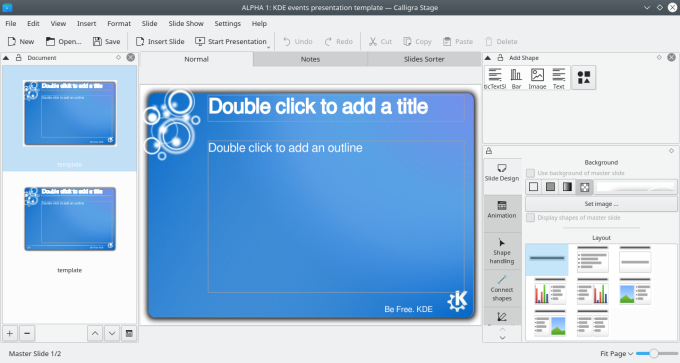The width and height of the screenshot is (680, 363).
Task: Open the Slide menu
Action: click(x=150, y=23)
